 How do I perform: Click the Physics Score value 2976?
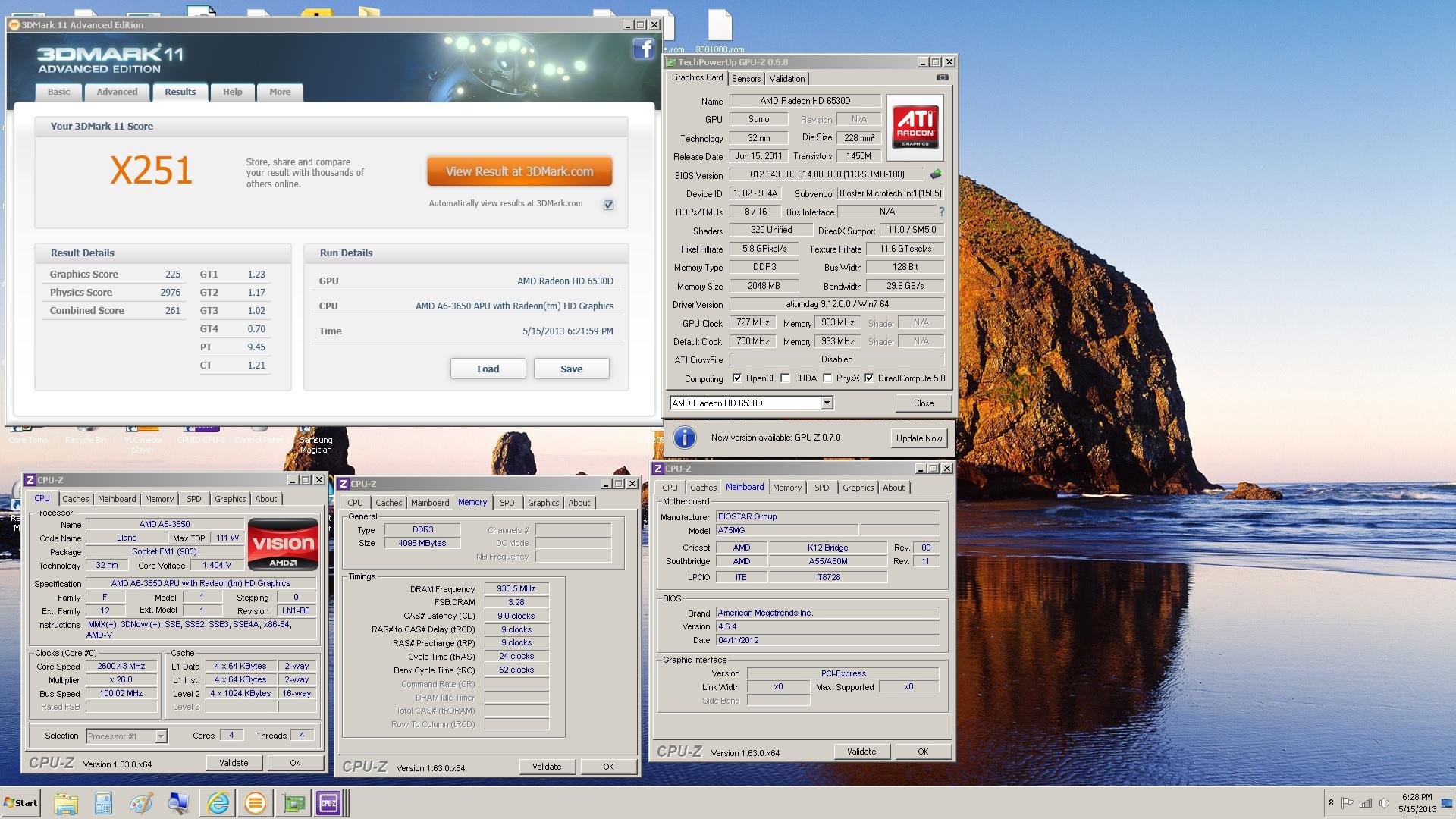(x=170, y=293)
